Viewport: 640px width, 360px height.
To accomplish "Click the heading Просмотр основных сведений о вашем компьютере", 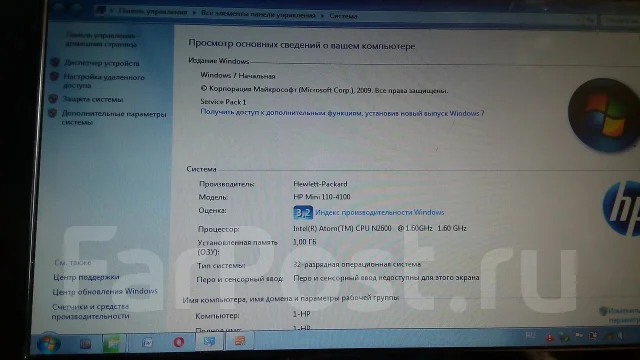I will click(x=302, y=44).
